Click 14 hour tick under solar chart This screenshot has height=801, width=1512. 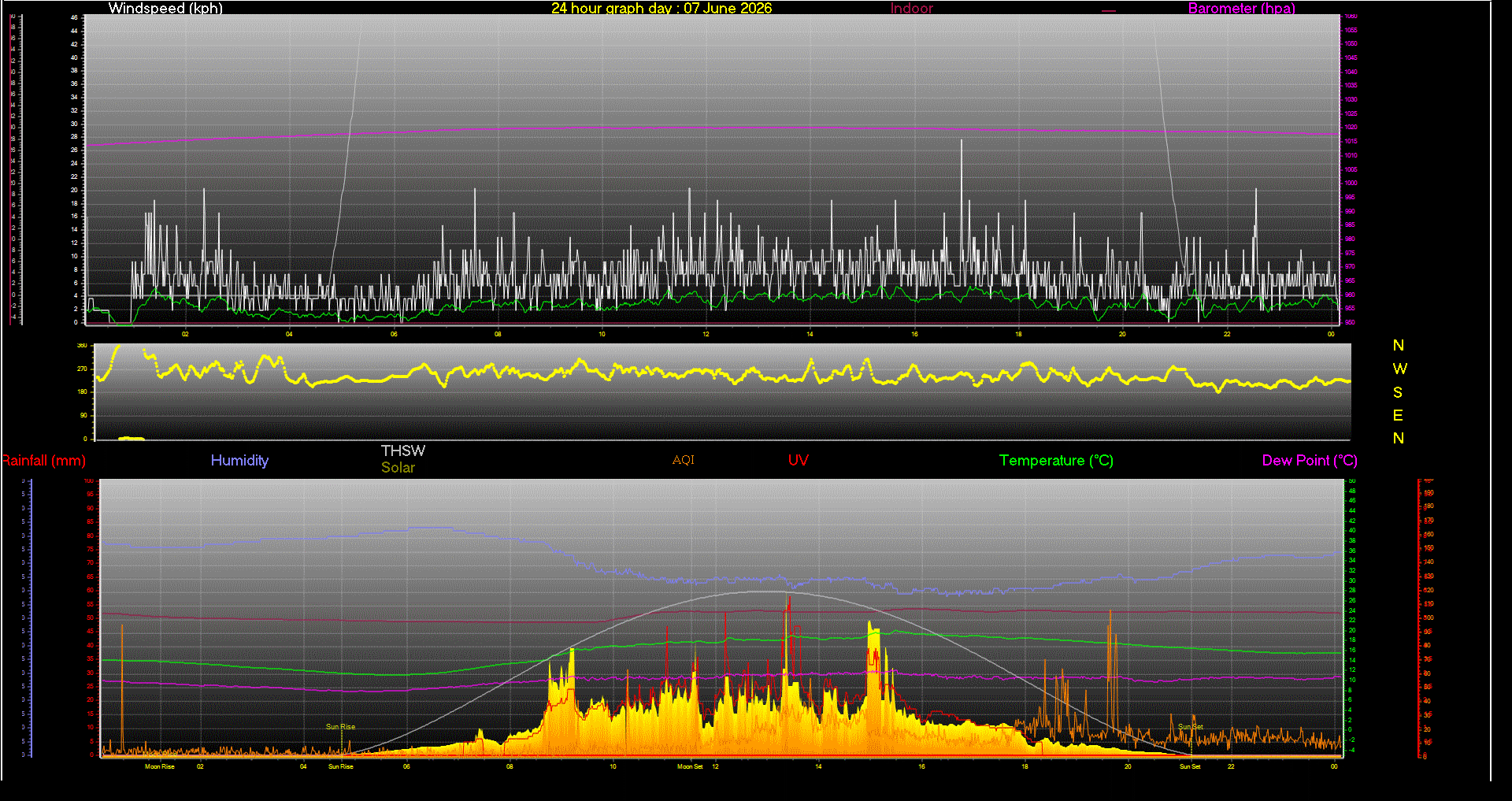tap(818, 766)
